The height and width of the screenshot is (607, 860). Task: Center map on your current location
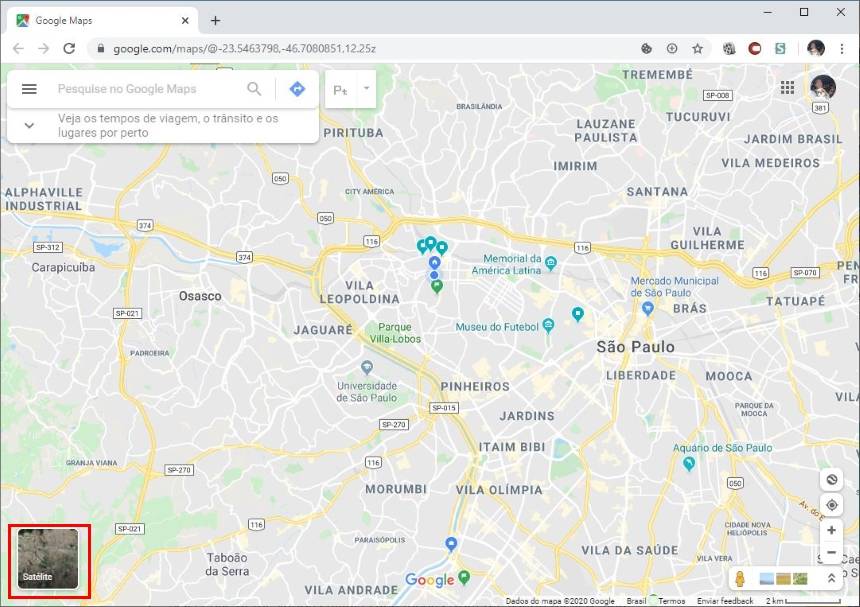click(831, 505)
